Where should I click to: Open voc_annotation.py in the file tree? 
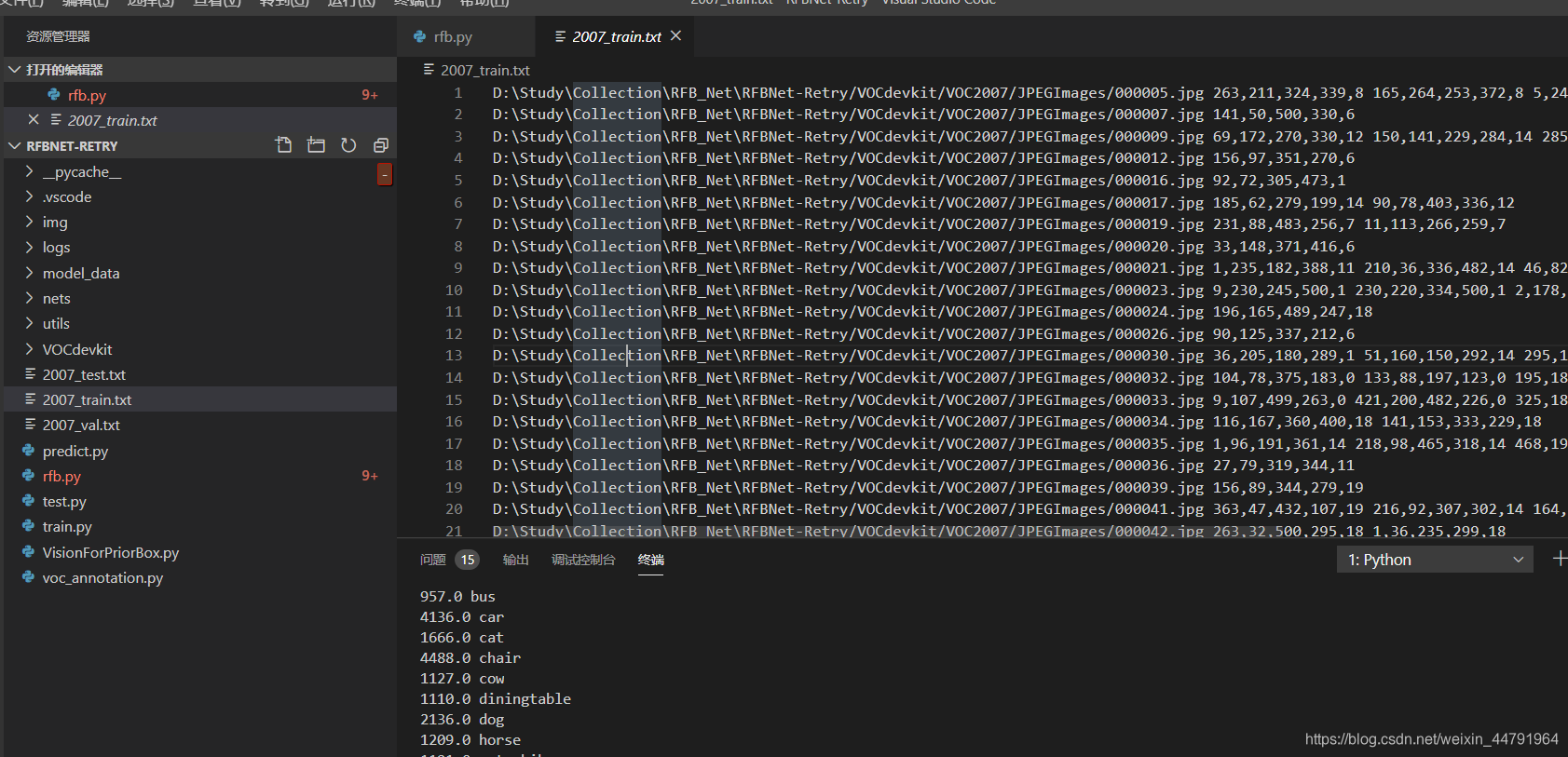tap(200, 578)
